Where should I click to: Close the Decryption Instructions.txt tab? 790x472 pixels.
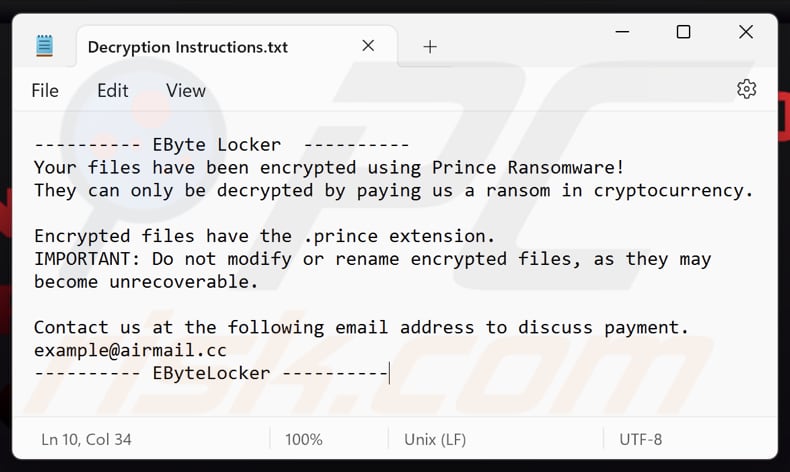pyautogui.click(x=368, y=46)
